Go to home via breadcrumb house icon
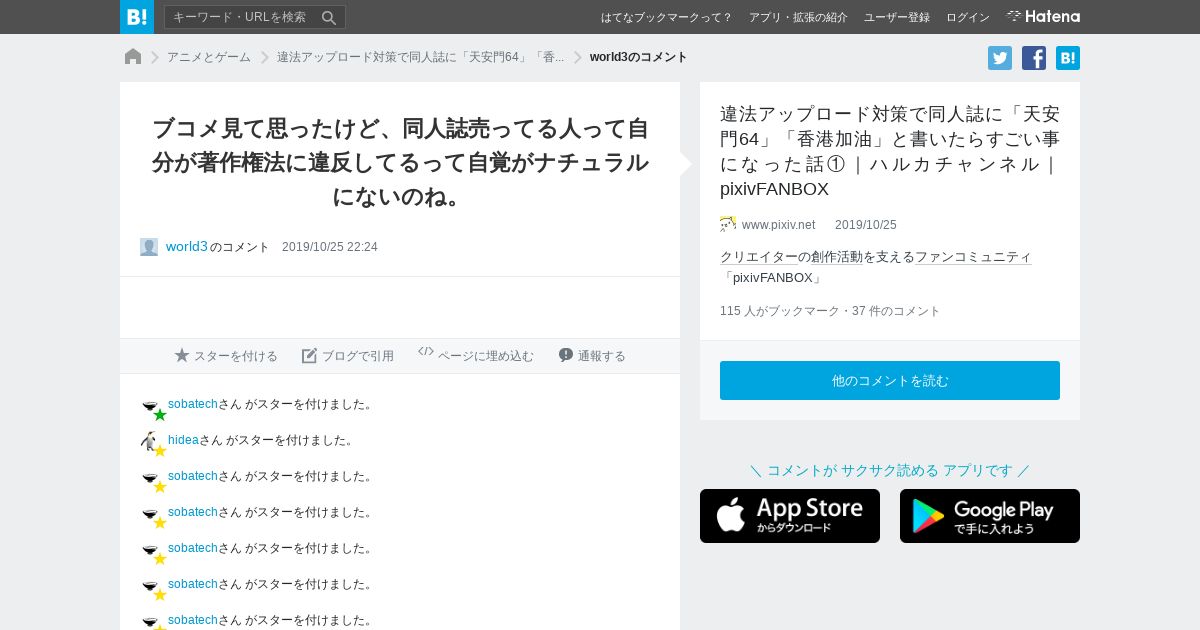Screen dimensions: 1200x630 coord(133,57)
